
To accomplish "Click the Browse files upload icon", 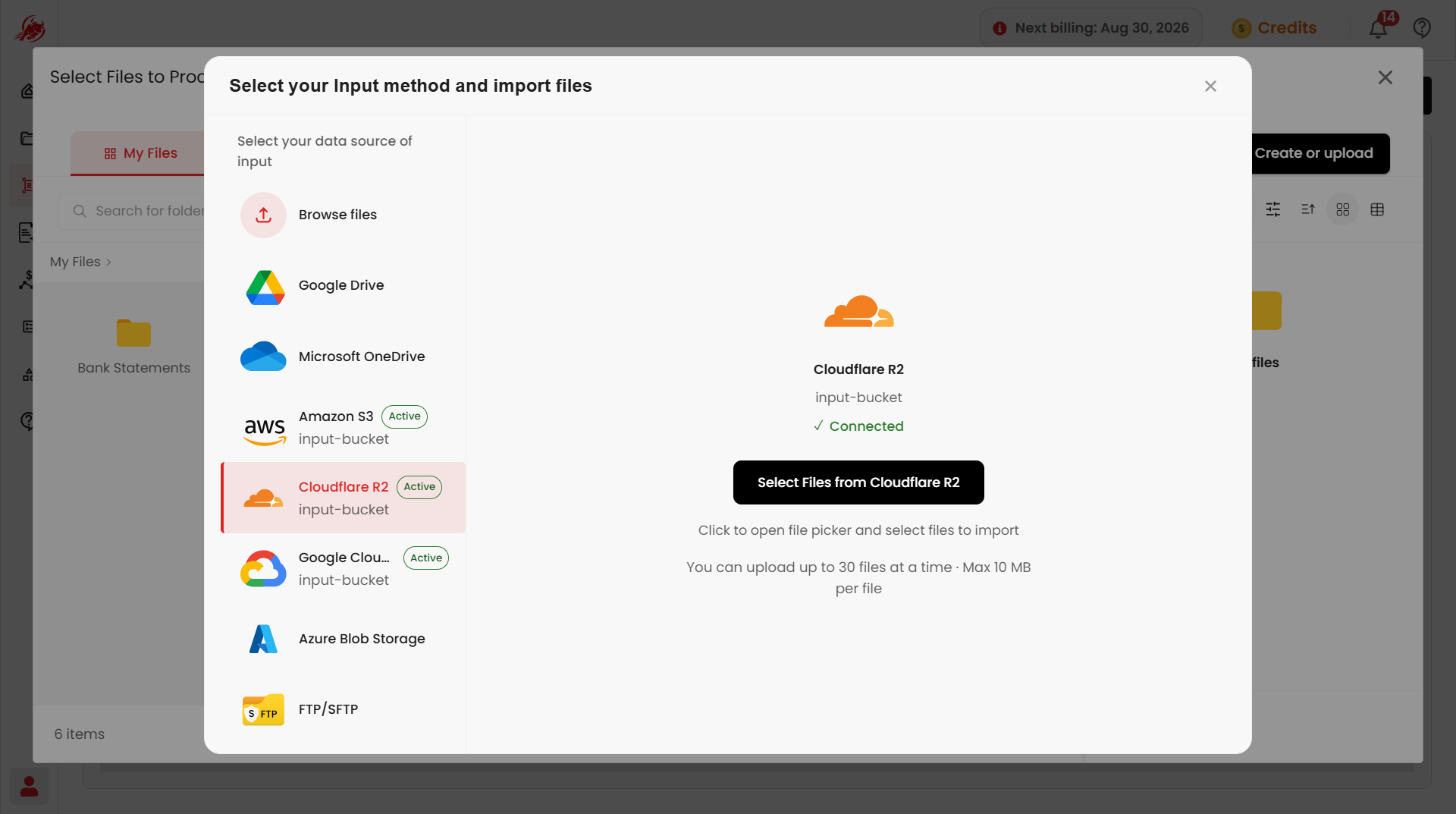I will 263,215.
